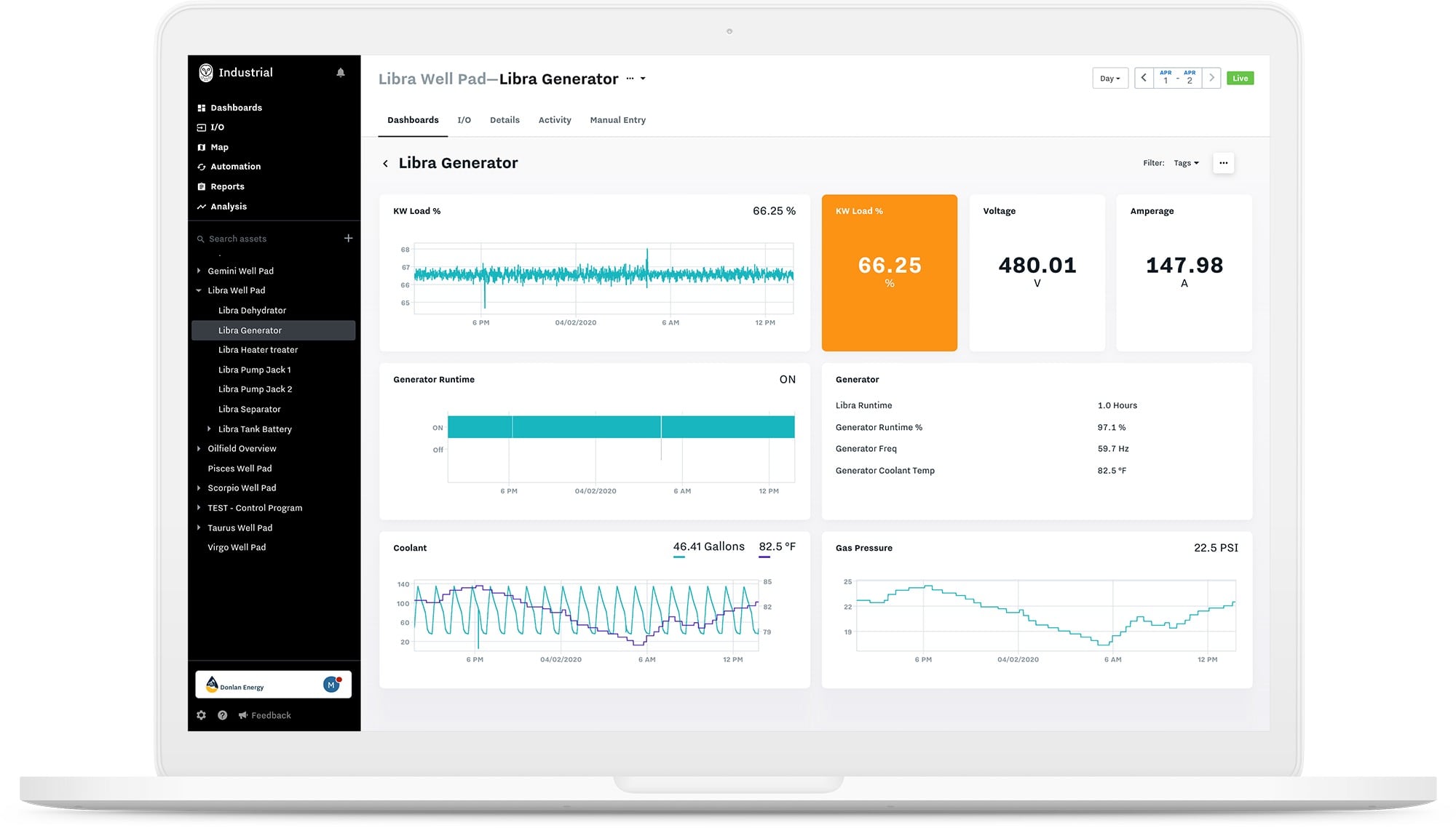Click the orange KW Load % tile
The width and height of the screenshot is (1456, 828).
tap(889, 273)
